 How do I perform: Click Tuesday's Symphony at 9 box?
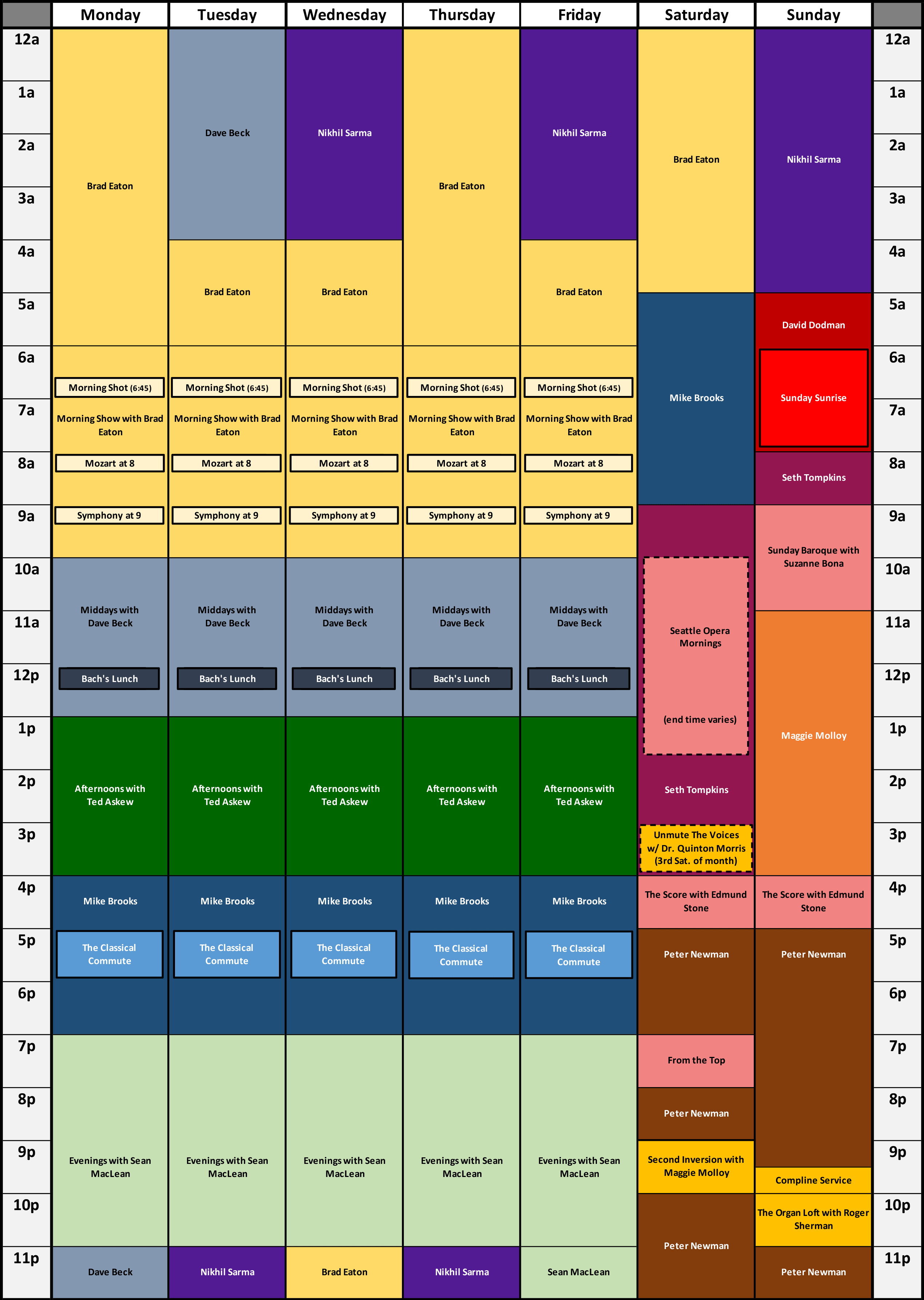point(226,516)
